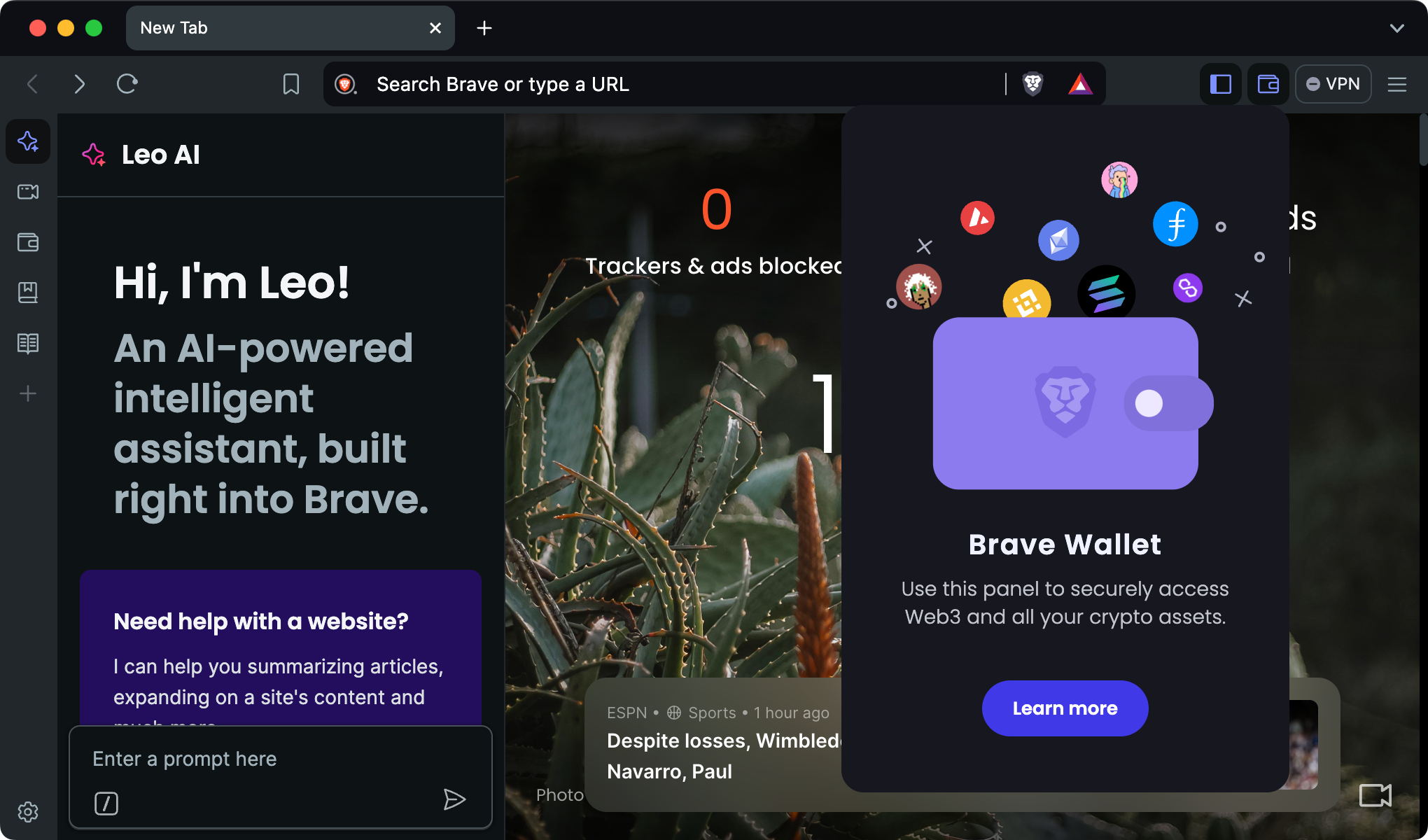Open the Brave Wallet panel icon

[x=1267, y=84]
